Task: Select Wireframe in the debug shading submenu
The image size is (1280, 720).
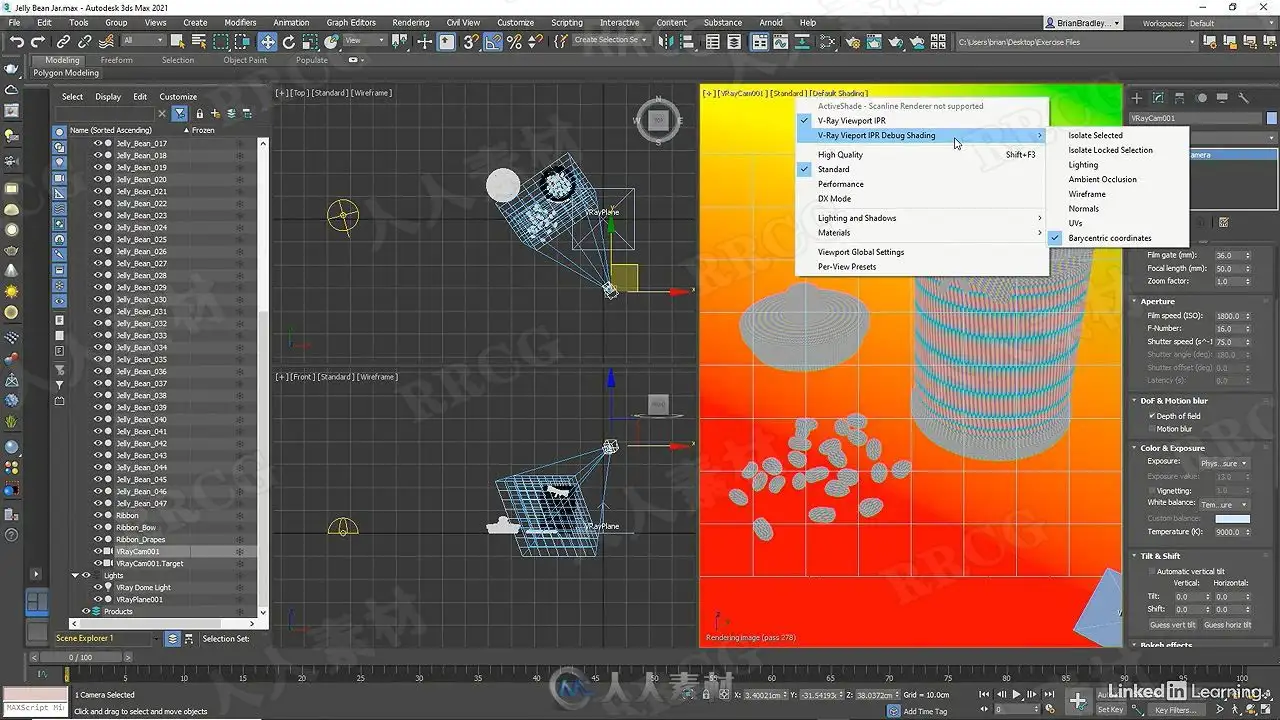Action: [1087, 194]
